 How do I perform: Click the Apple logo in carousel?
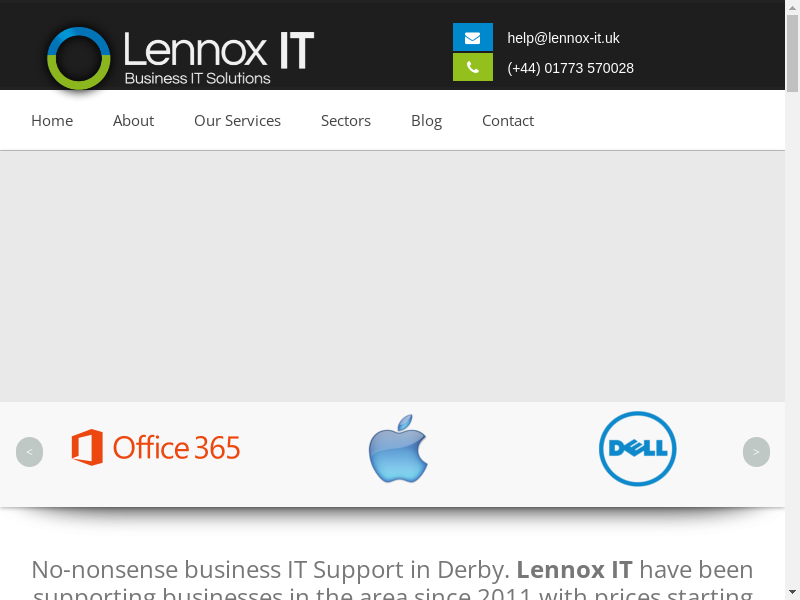[x=398, y=449]
